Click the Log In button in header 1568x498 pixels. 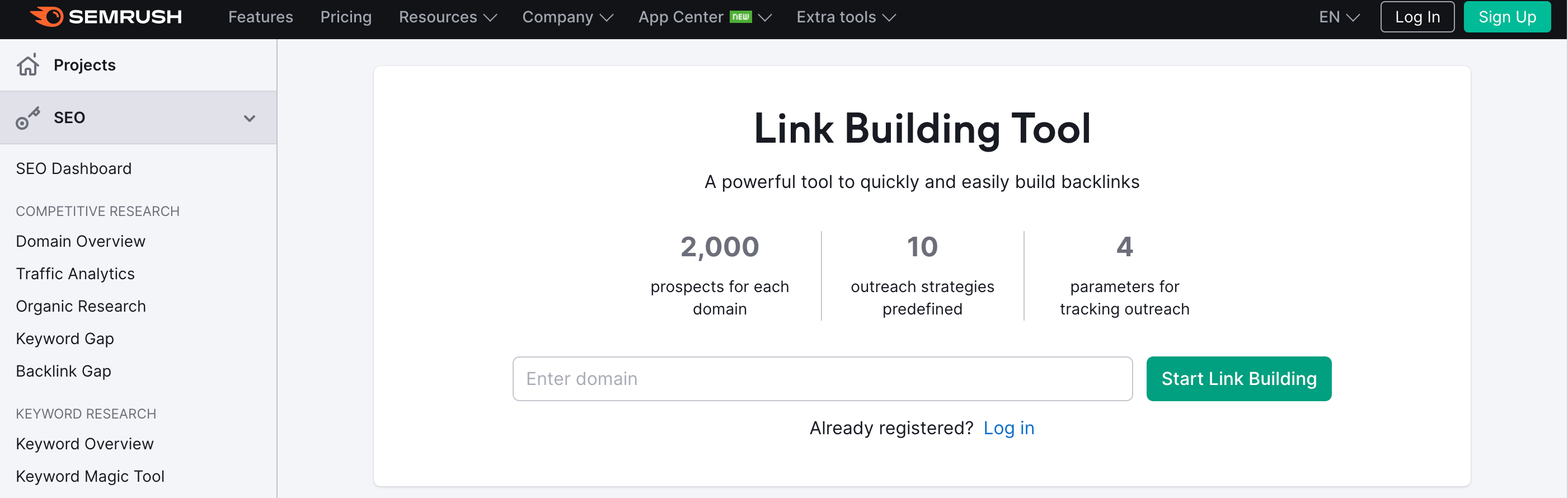[x=1417, y=17]
